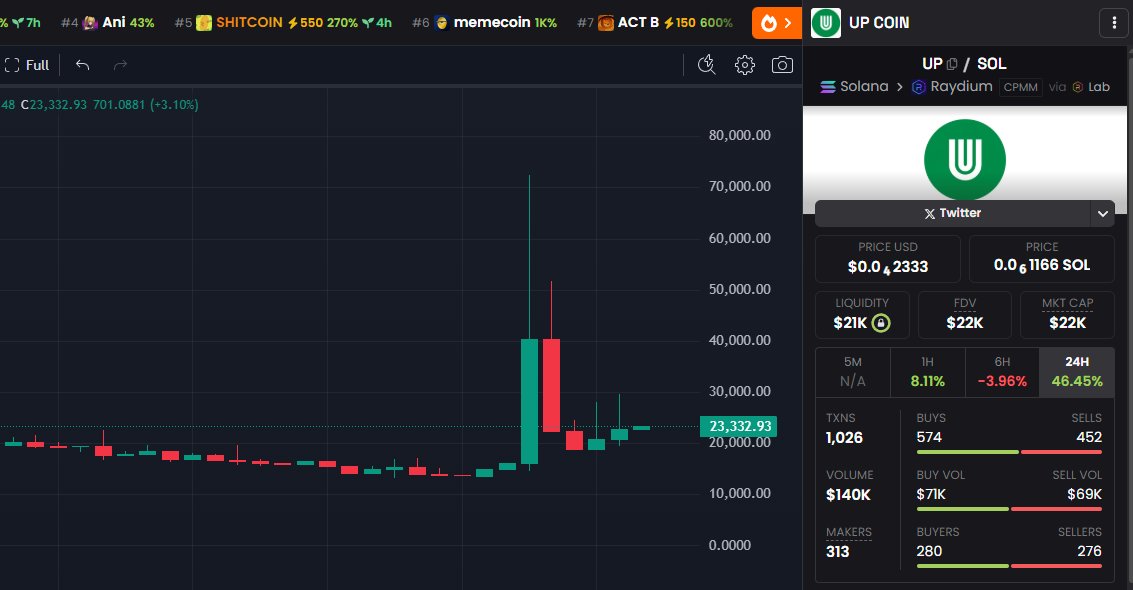Click the SOL quote token label
Image resolution: width=1133 pixels, height=590 pixels.
(x=991, y=64)
